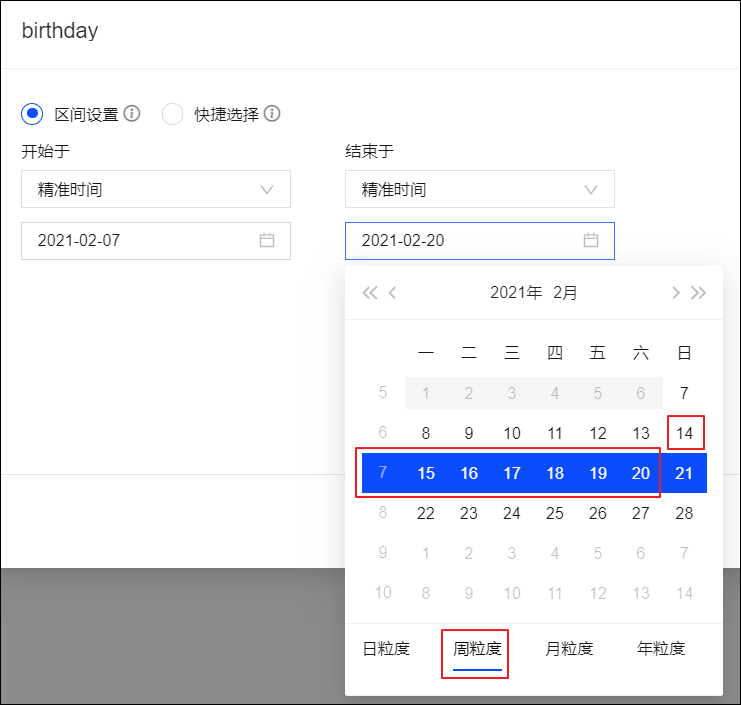The width and height of the screenshot is (741, 705).
Task: Choose day 10 in week 6 row
Action: [x=512, y=433]
